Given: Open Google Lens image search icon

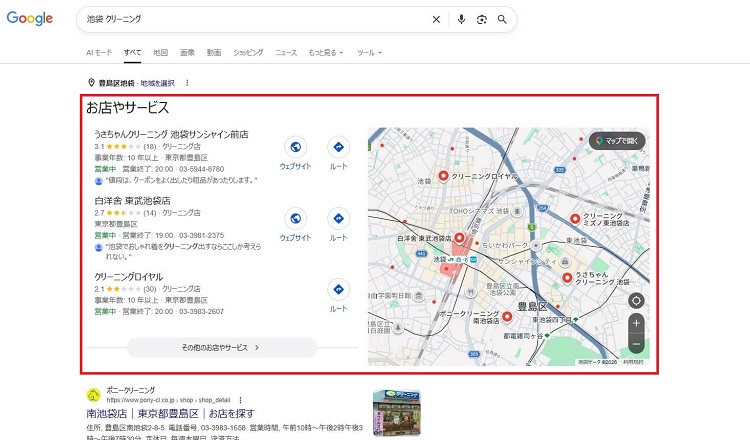Looking at the screenshot, I should (x=482, y=19).
